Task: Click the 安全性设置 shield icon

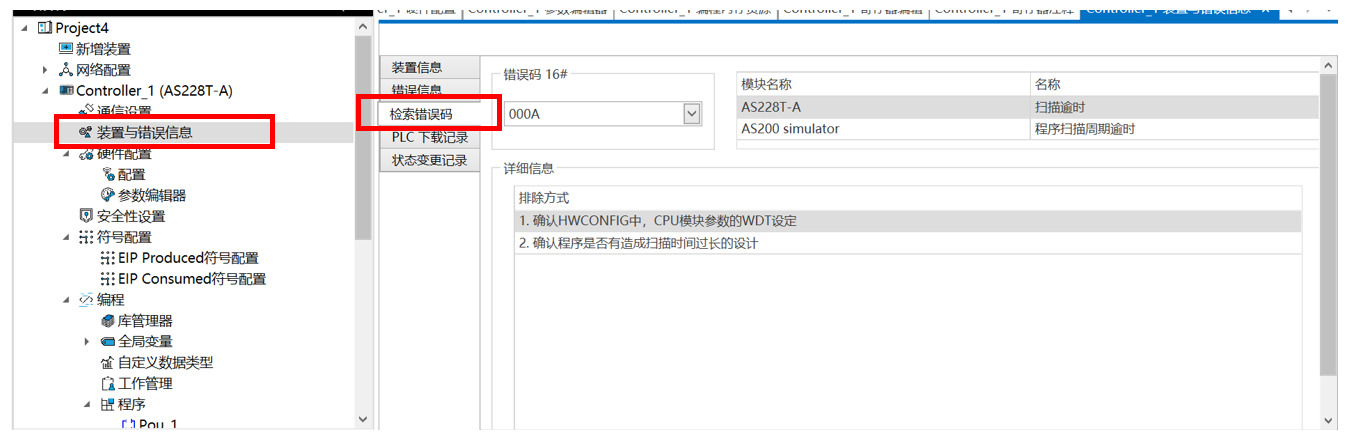Action: coord(86,216)
